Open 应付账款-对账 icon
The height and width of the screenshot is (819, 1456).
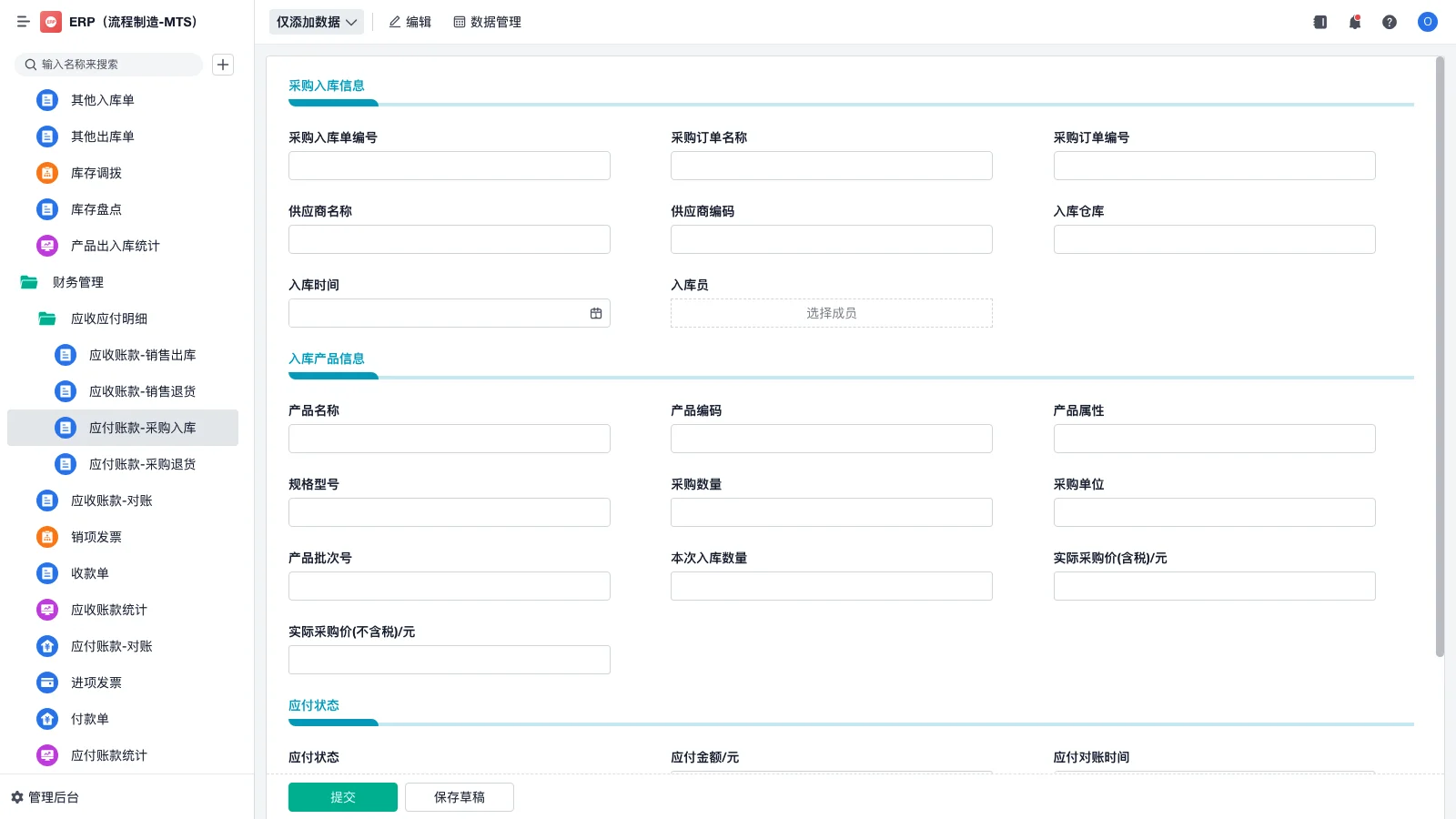pyautogui.click(x=47, y=646)
